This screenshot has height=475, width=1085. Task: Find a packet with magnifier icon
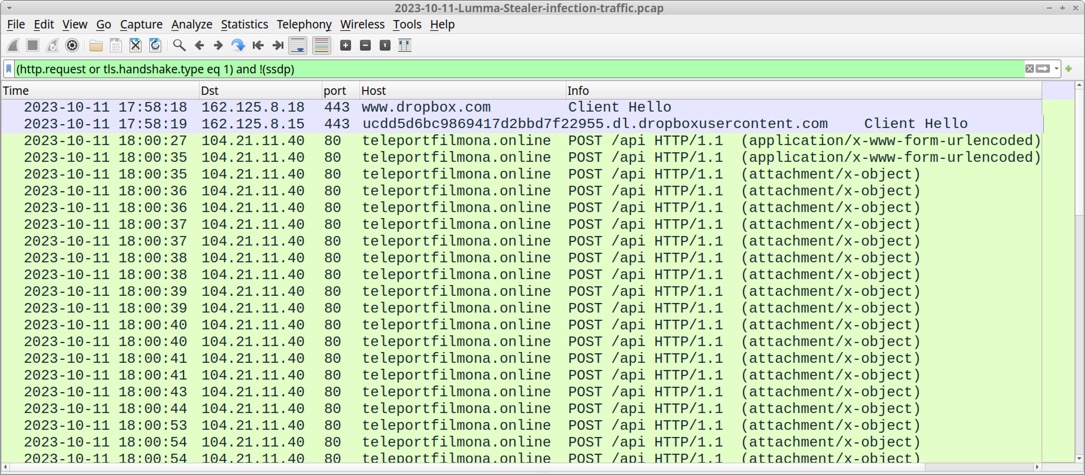tap(179, 46)
